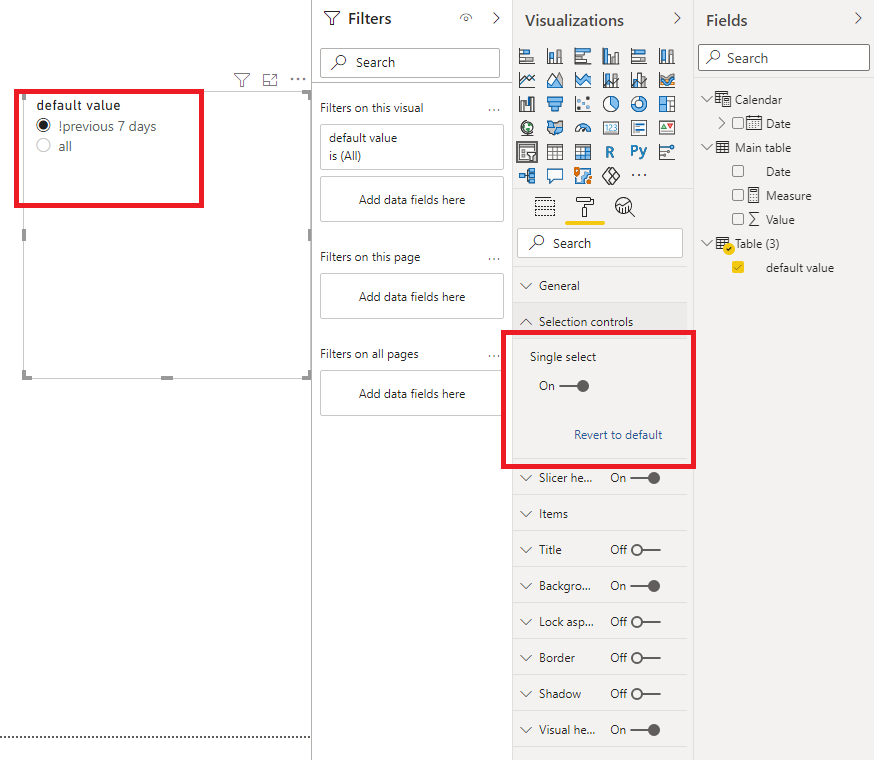Select the Scatter chart visualization
Viewport: 874px width, 760px height.
583,104
